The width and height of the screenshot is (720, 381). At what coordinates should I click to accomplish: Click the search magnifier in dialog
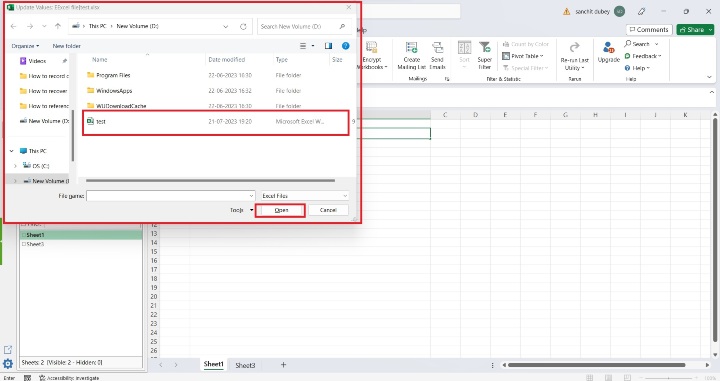(x=343, y=27)
